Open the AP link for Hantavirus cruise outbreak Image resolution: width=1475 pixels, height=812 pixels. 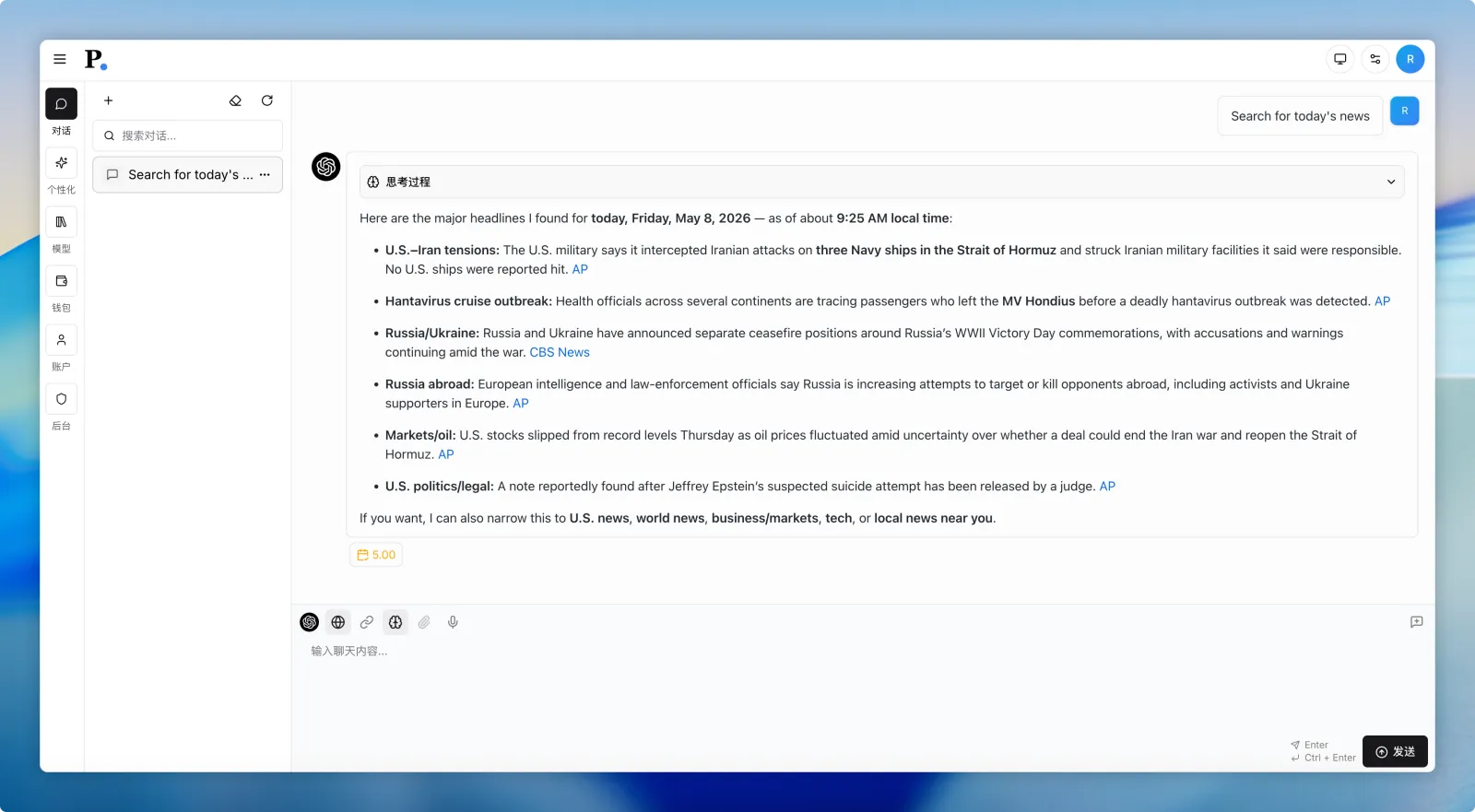tap(1382, 301)
